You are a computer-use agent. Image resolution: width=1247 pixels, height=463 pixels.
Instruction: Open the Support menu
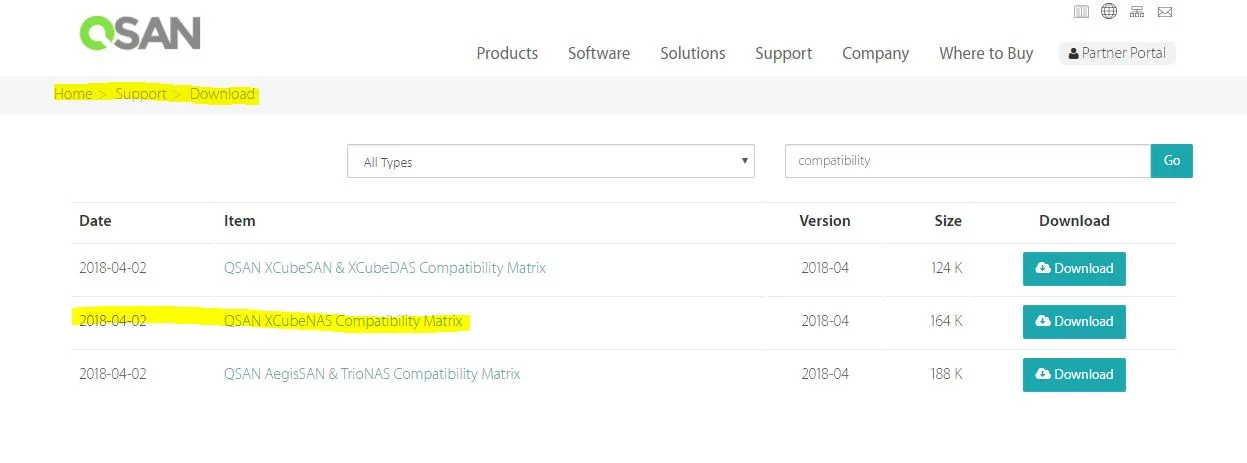784,53
